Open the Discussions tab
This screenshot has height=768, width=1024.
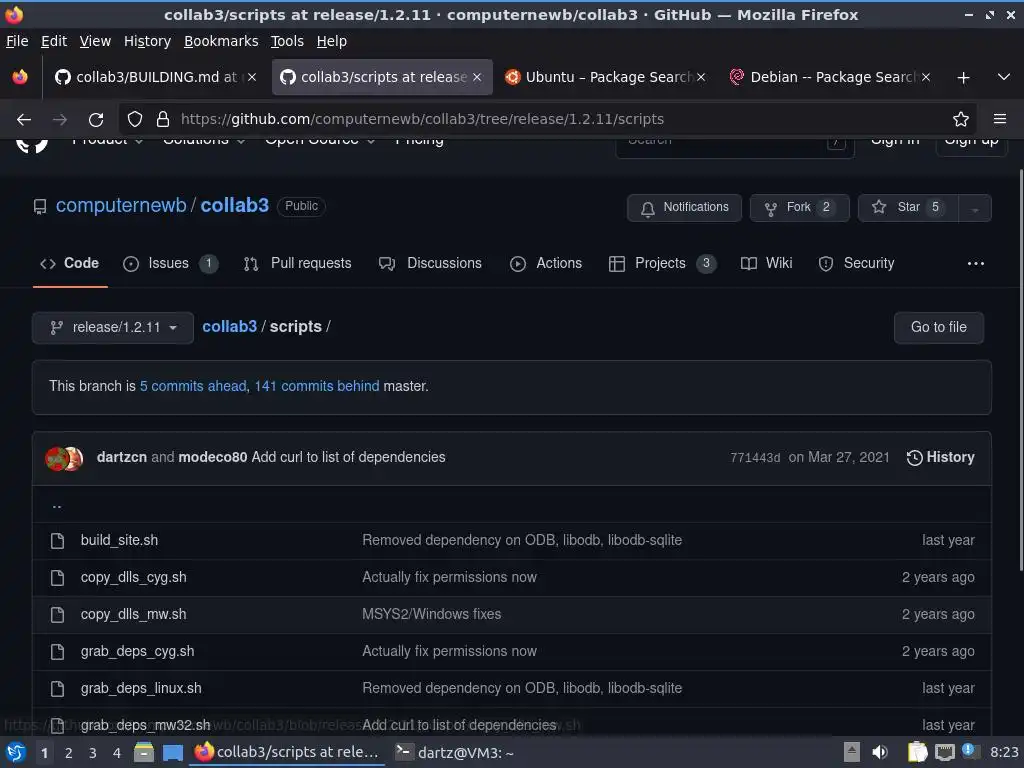[x=430, y=263]
